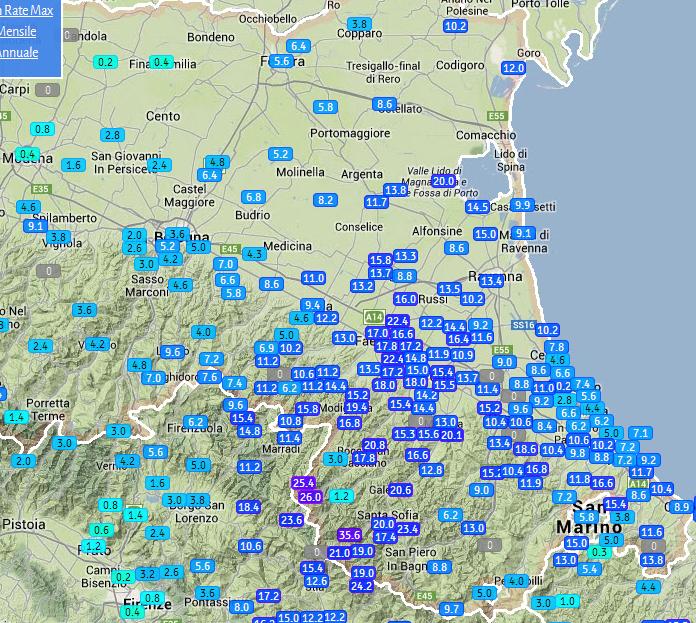The width and height of the screenshot is (696, 623).
Task: Switch to the Annuale view link
Action: point(19,52)
